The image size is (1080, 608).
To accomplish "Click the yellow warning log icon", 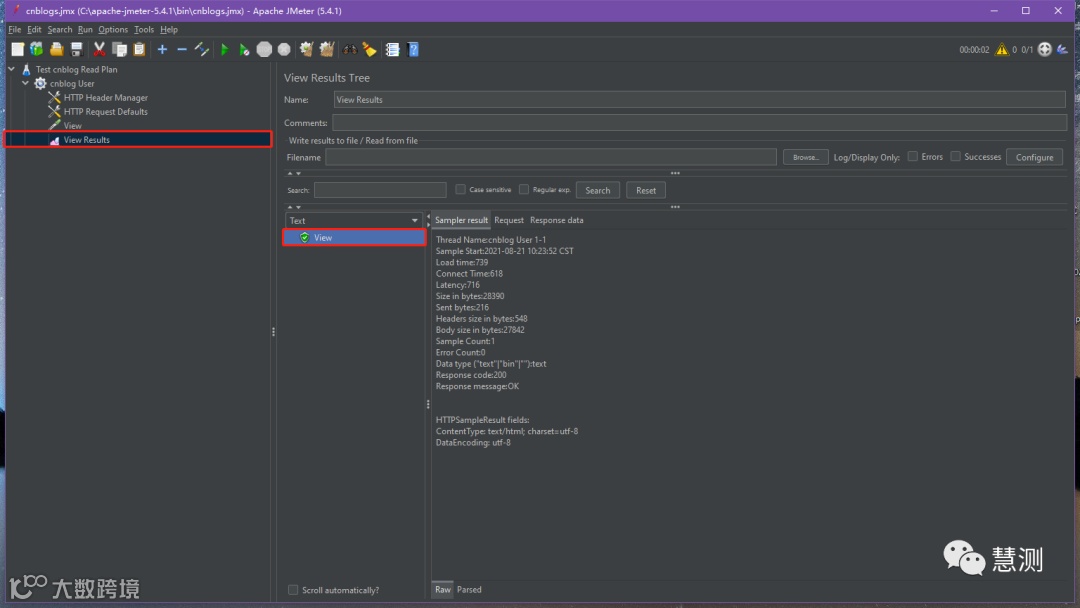I will pos(1001,50).
